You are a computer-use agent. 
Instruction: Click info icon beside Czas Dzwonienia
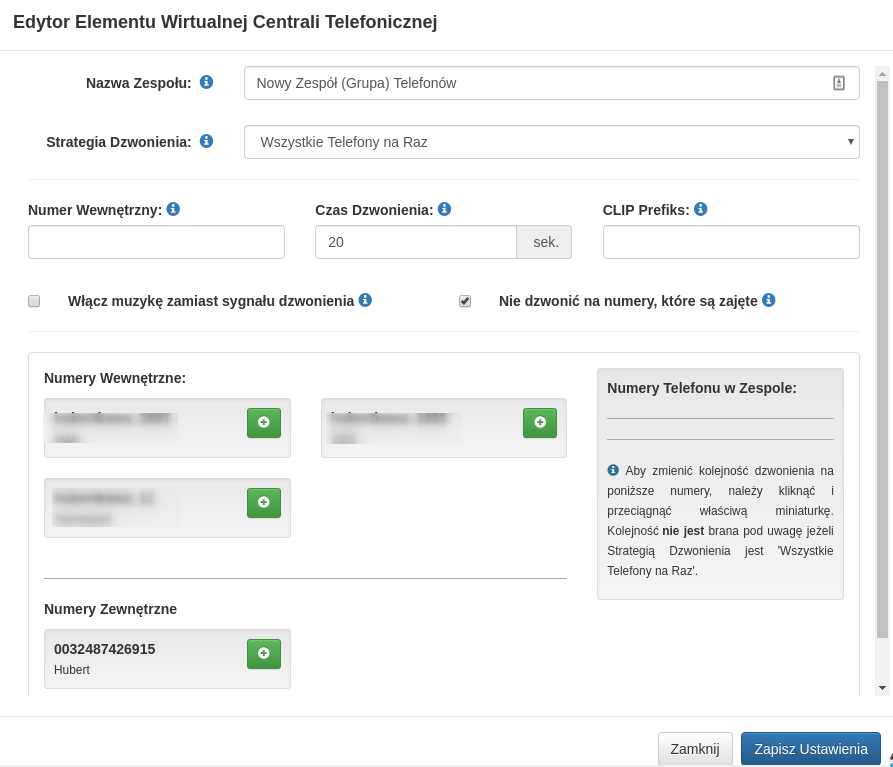(x=444, y=209)
